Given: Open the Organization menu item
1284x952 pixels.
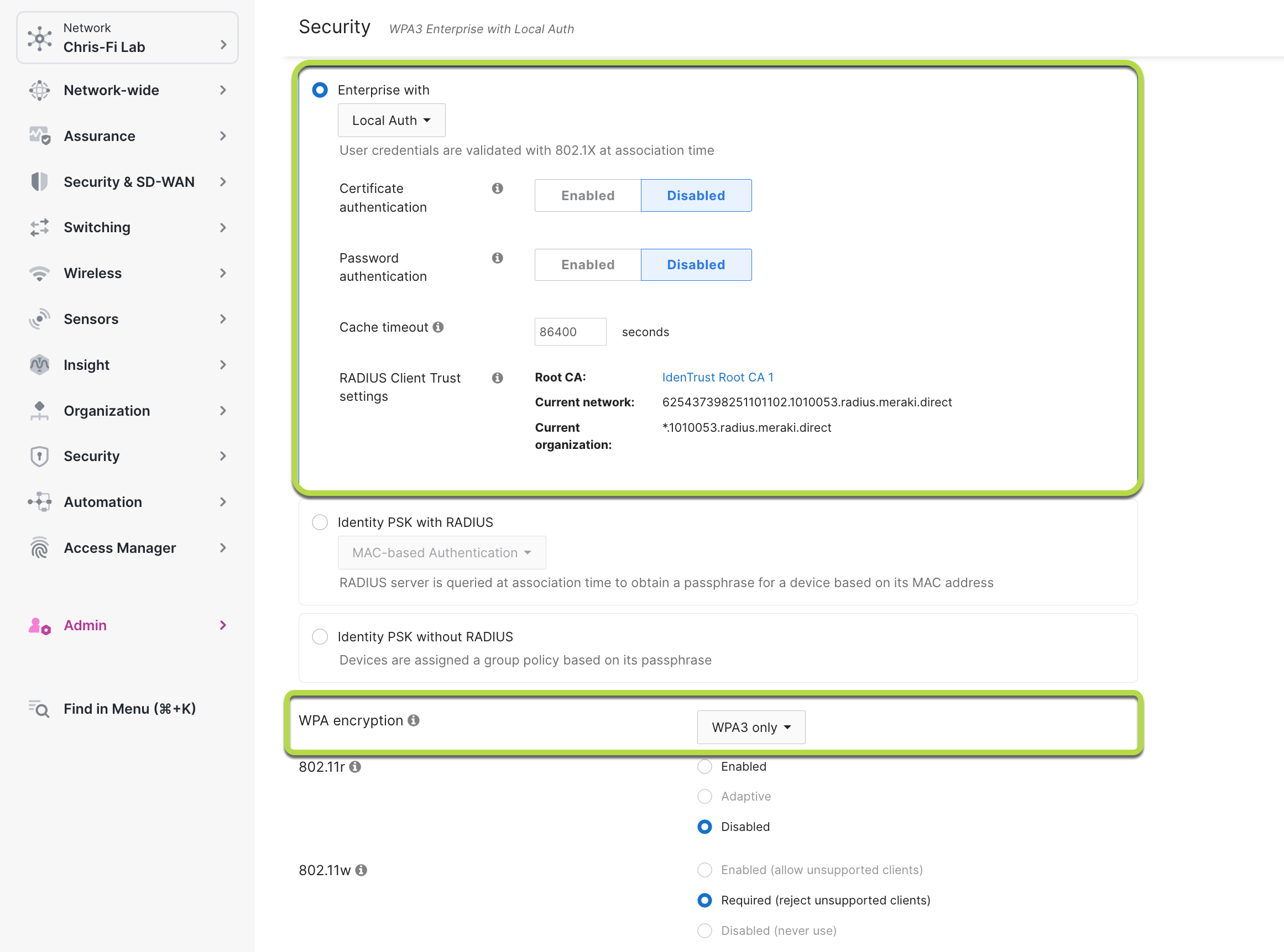Looking at the screenshot, I should 107,411.
